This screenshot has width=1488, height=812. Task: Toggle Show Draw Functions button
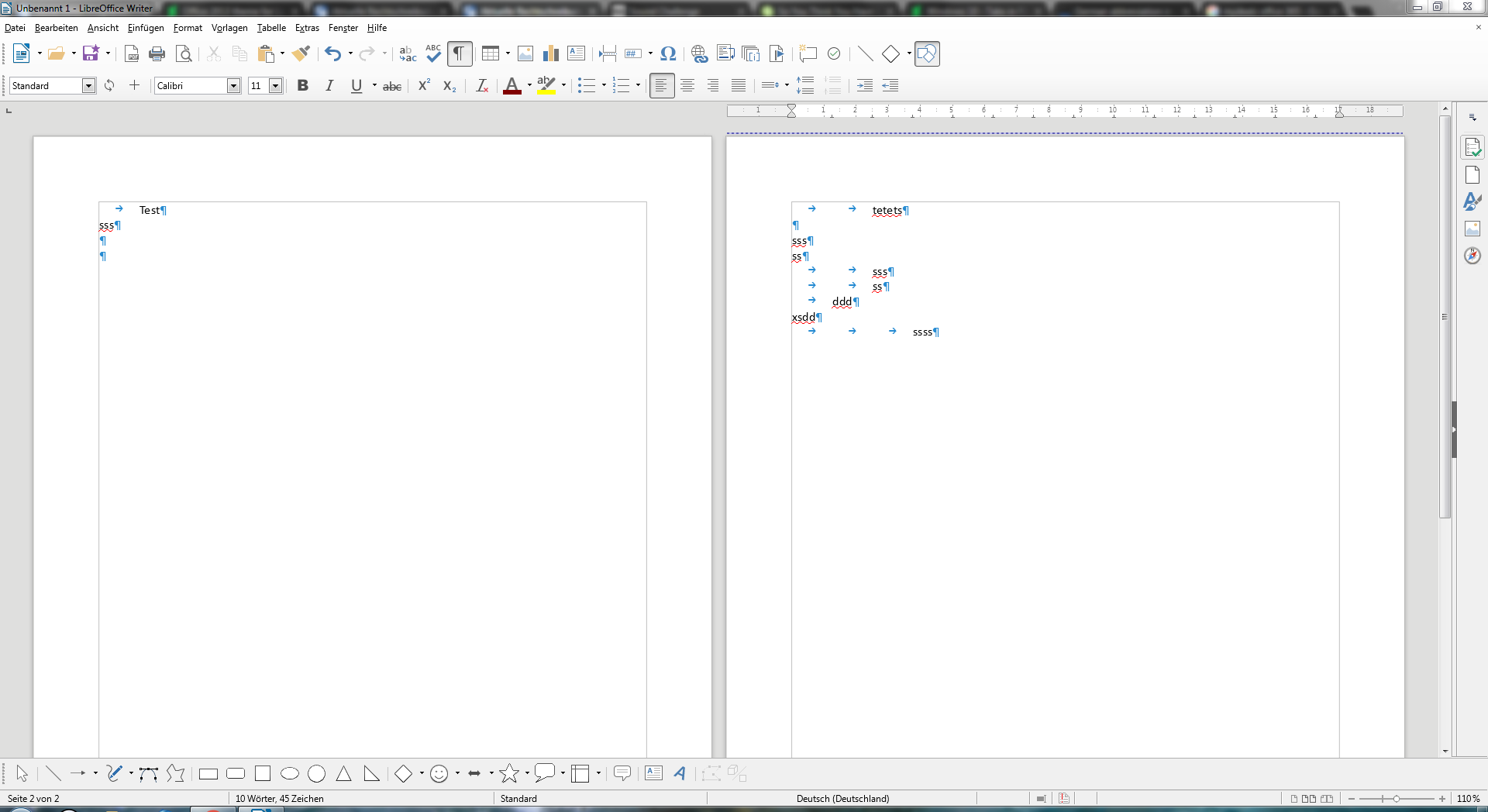pos(927,53)
